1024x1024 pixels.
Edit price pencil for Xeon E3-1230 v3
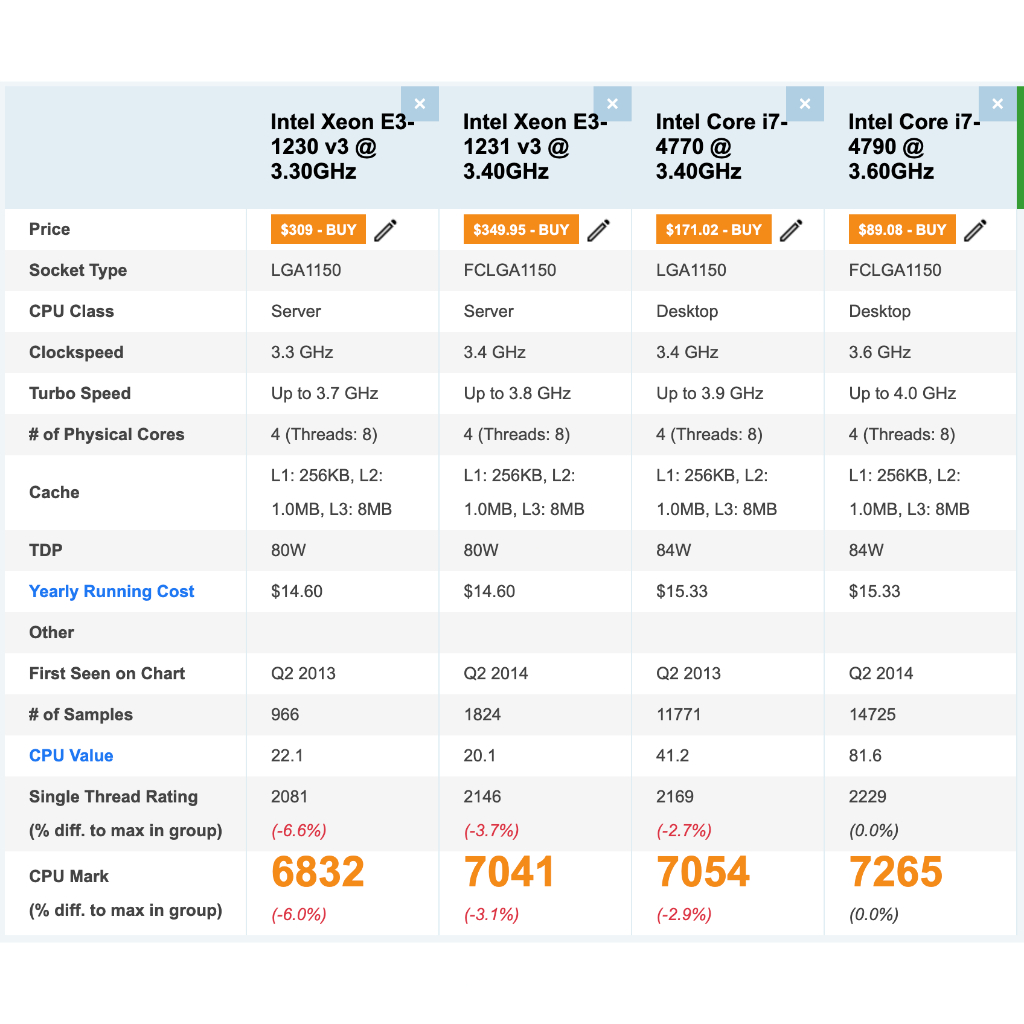[x=385, y=230]
